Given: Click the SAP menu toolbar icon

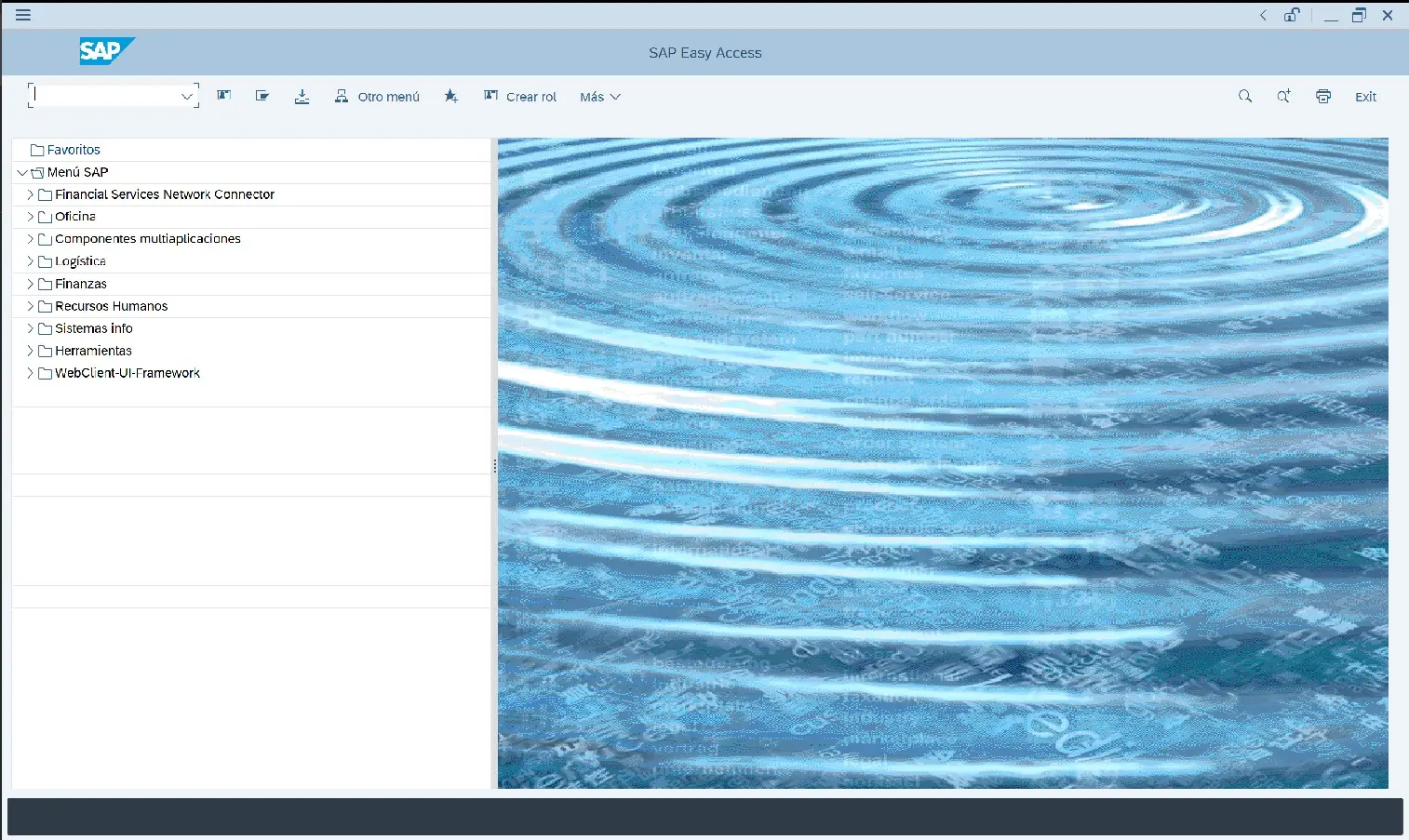Looking at the screenshot, I should 262,96.
